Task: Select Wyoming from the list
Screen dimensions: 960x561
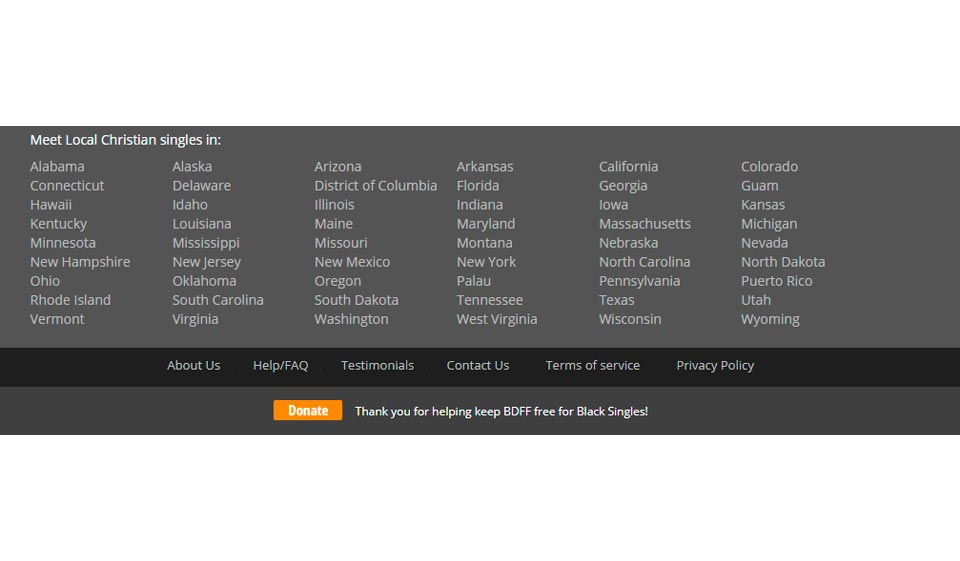Action: 770,319
